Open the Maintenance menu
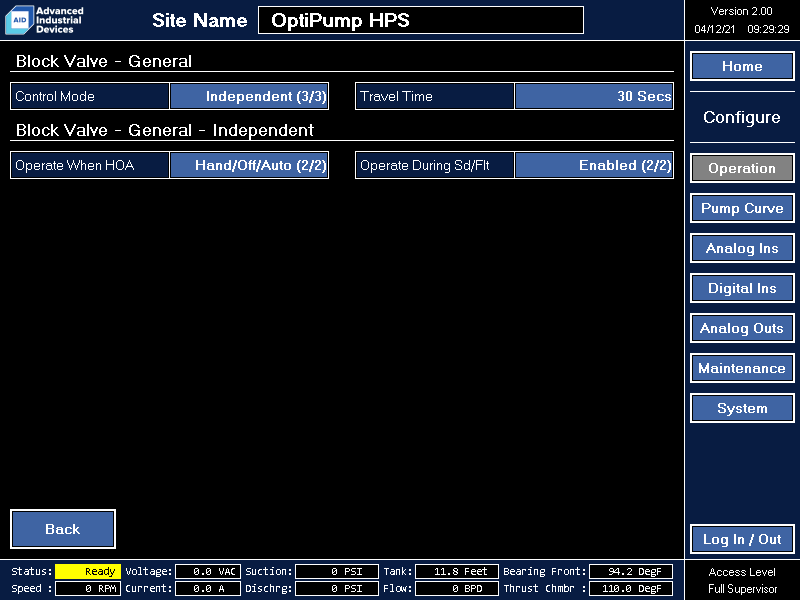800x600 pixels. [x=742, y=368]
